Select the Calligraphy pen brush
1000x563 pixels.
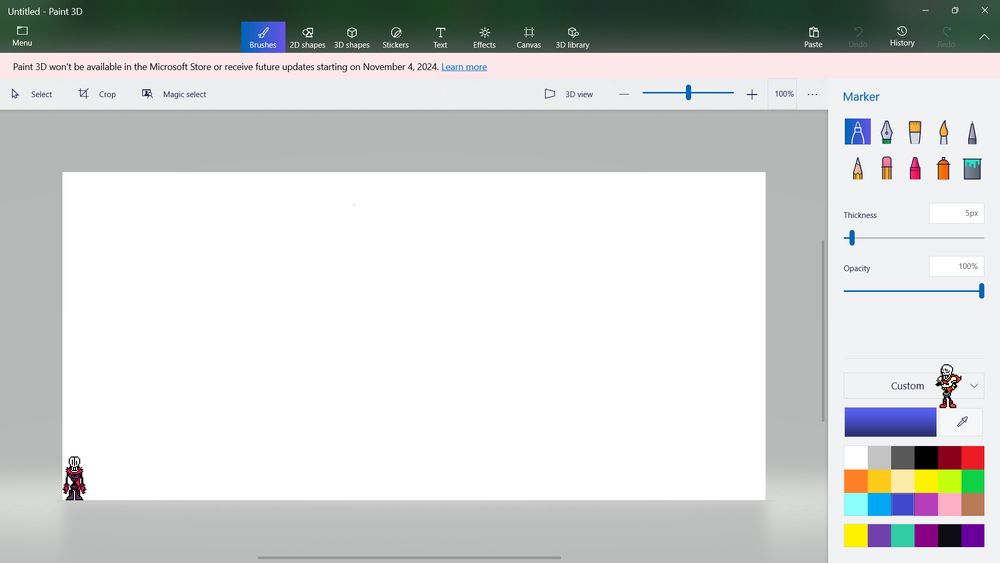(886, 131)
